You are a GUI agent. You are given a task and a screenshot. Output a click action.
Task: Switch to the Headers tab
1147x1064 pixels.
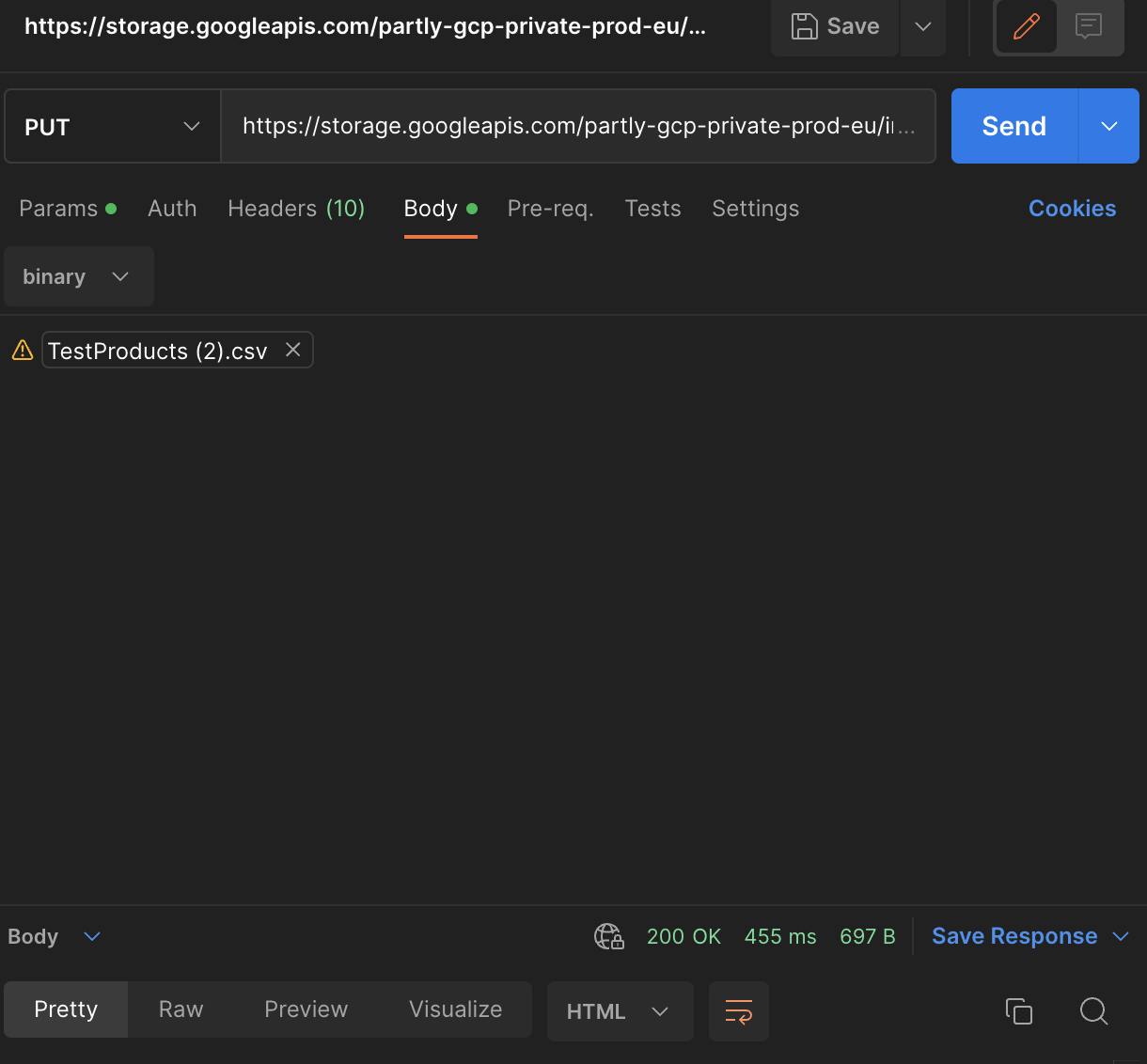coord(296,209)
